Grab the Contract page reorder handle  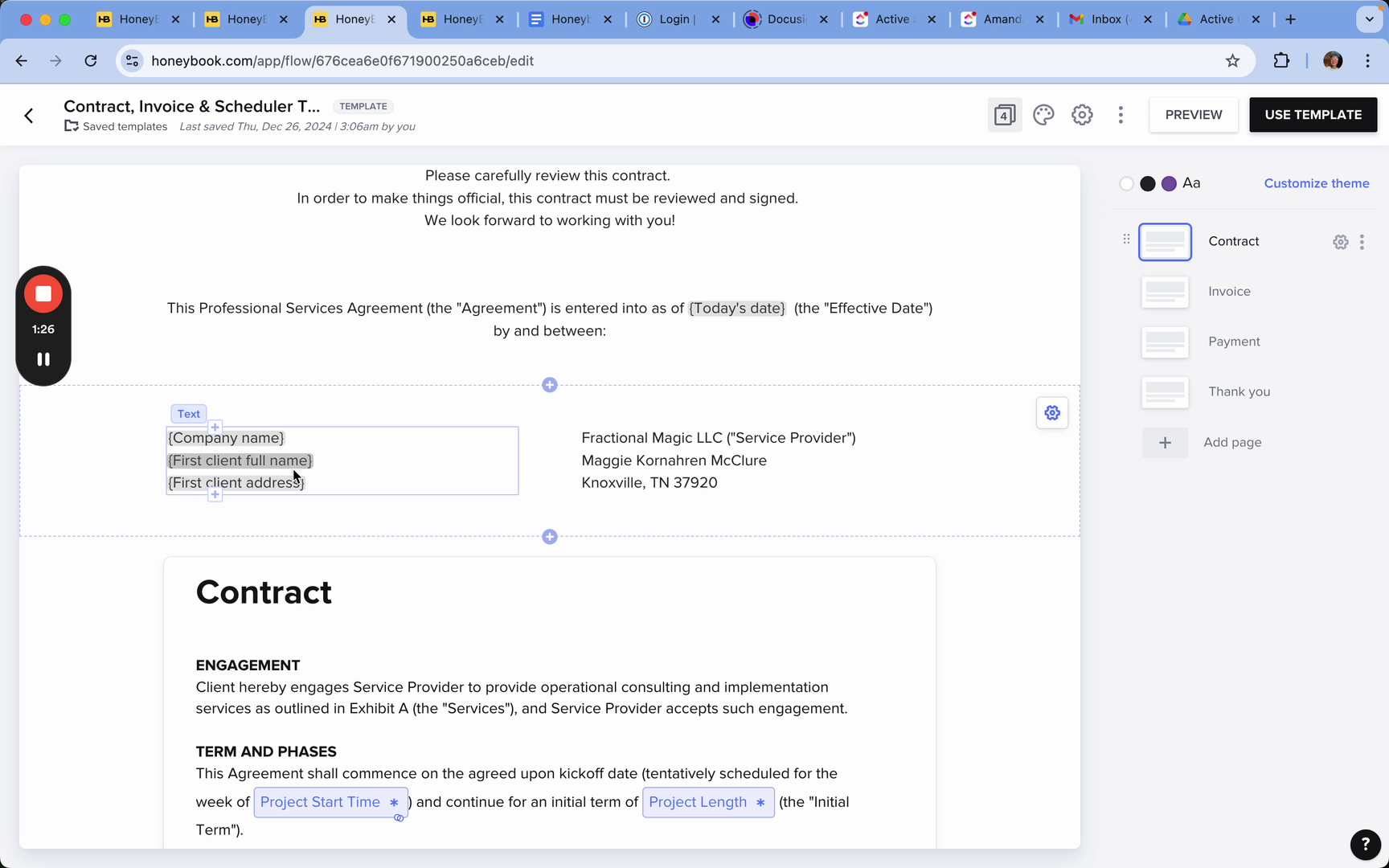(1126, 239)
